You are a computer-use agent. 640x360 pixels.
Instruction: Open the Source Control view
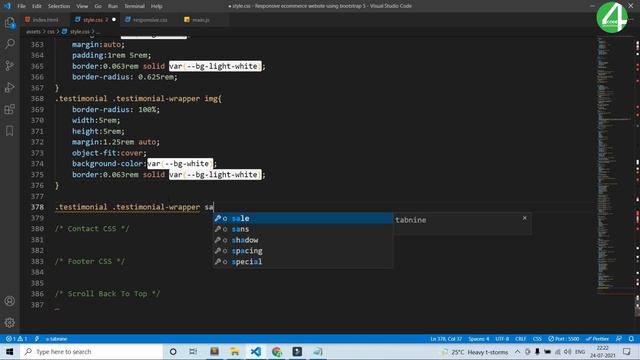pyautogui.click(x=10, y=65)
